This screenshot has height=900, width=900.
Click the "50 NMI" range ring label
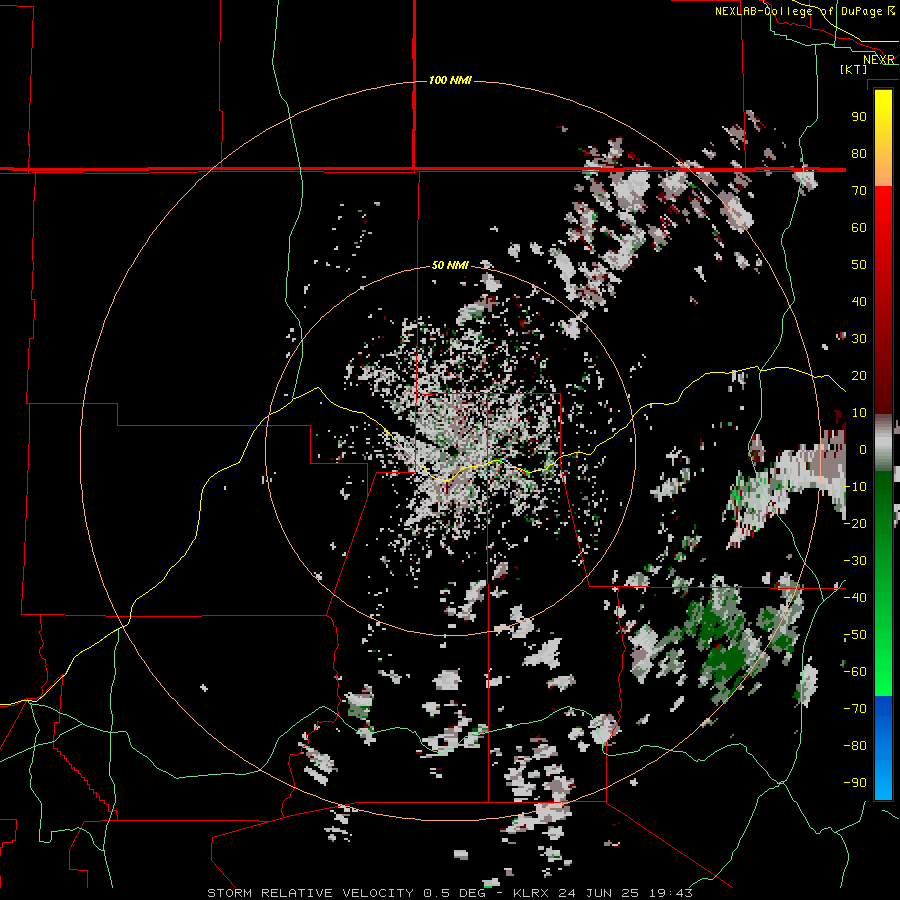(x=450, y=265)
